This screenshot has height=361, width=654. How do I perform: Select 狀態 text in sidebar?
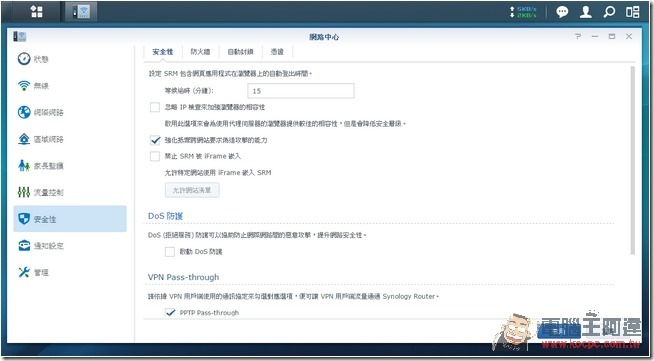point(41,59)
